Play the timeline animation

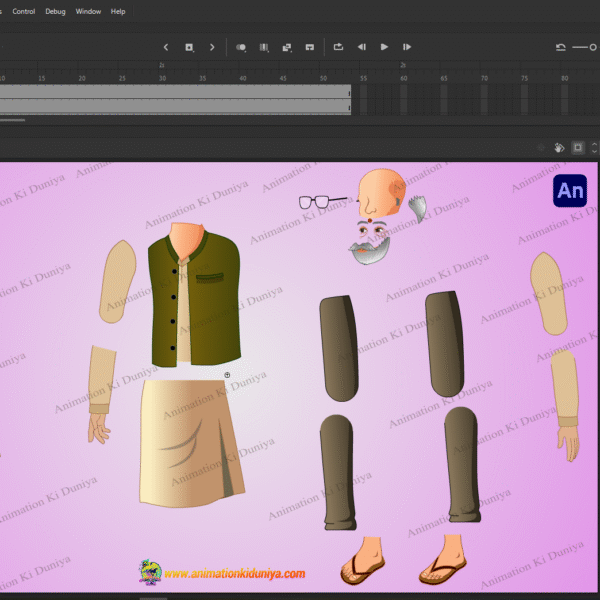(384, 47)
